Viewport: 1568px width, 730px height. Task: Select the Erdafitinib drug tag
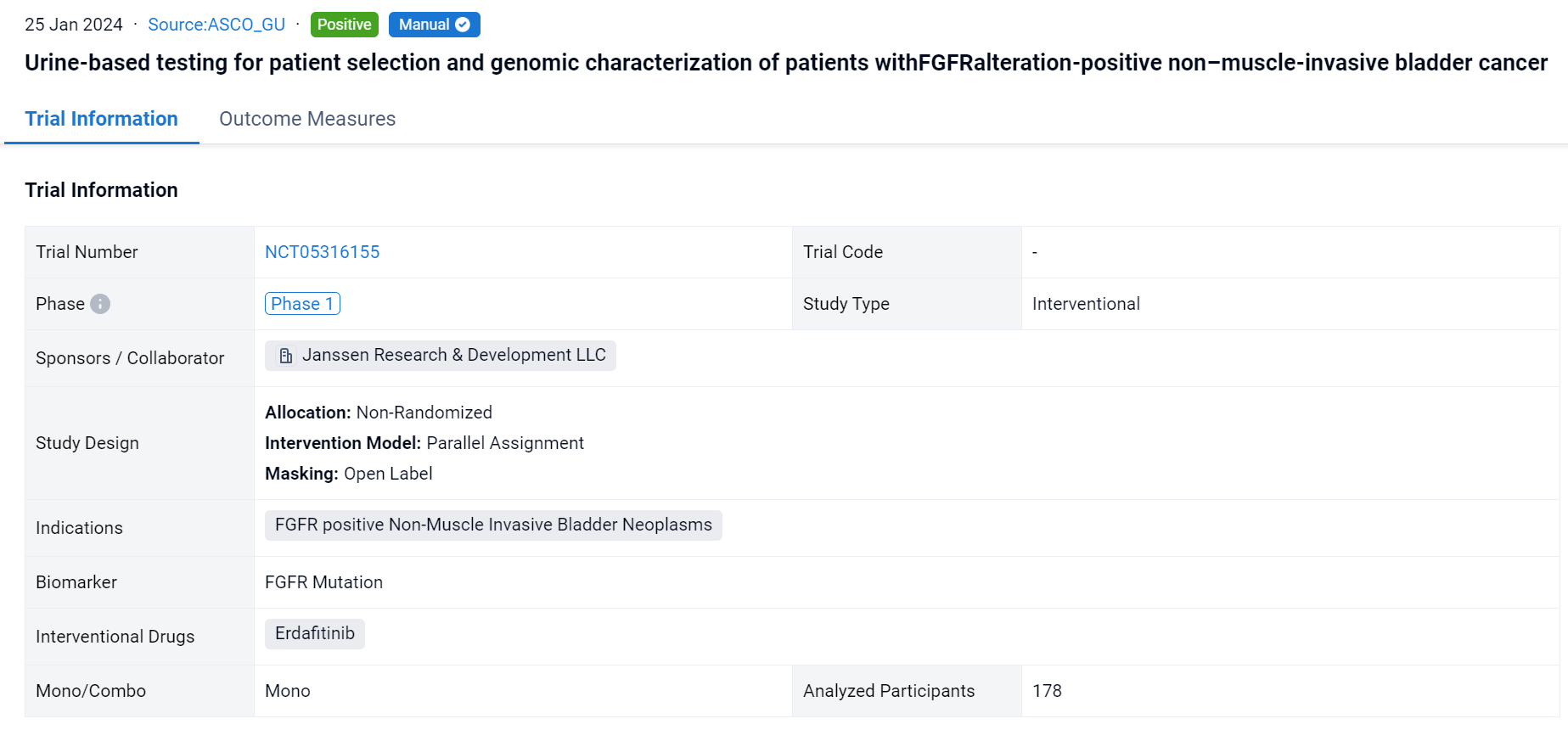click(x=314, y=633)
